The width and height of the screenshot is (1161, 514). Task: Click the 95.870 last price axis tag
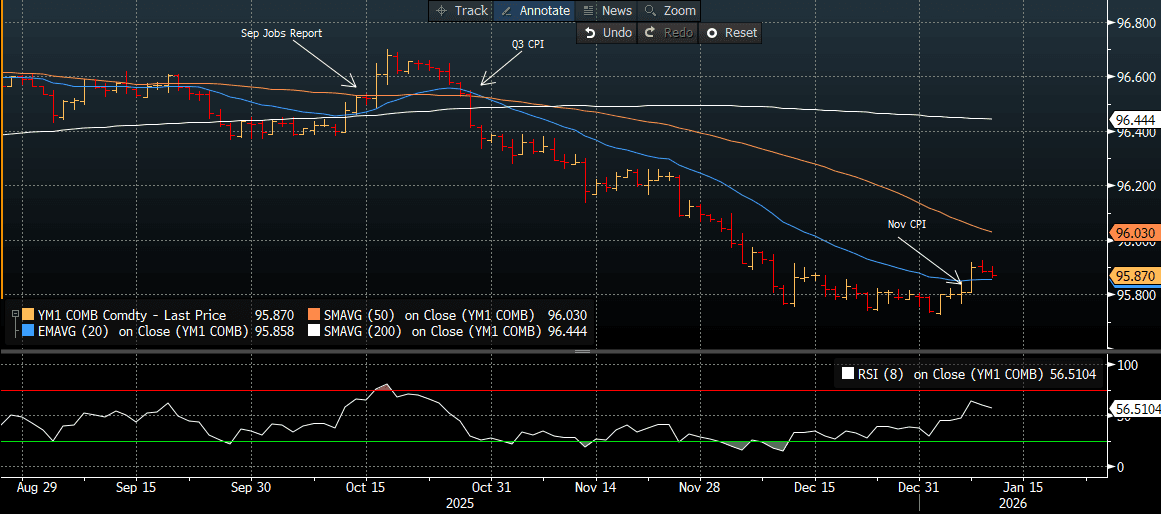pos(1136,276)
